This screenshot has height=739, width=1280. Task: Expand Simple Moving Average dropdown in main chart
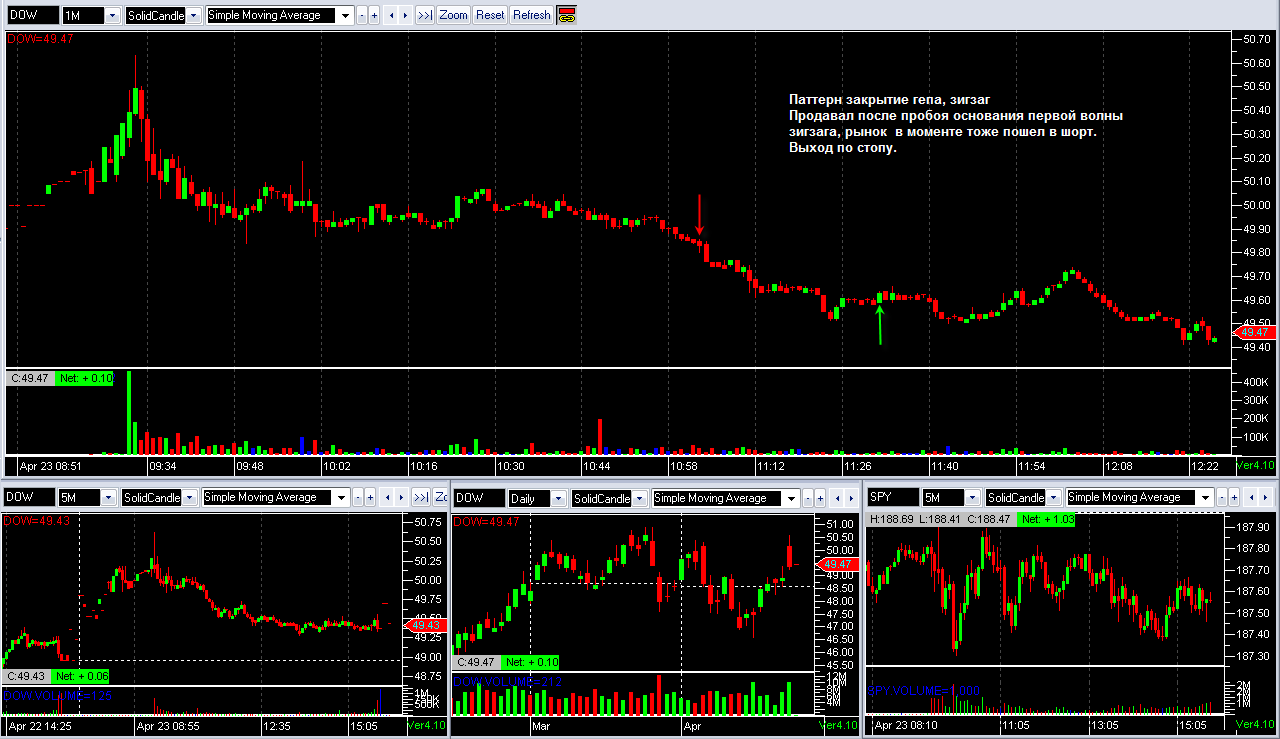tap(346, 16)
